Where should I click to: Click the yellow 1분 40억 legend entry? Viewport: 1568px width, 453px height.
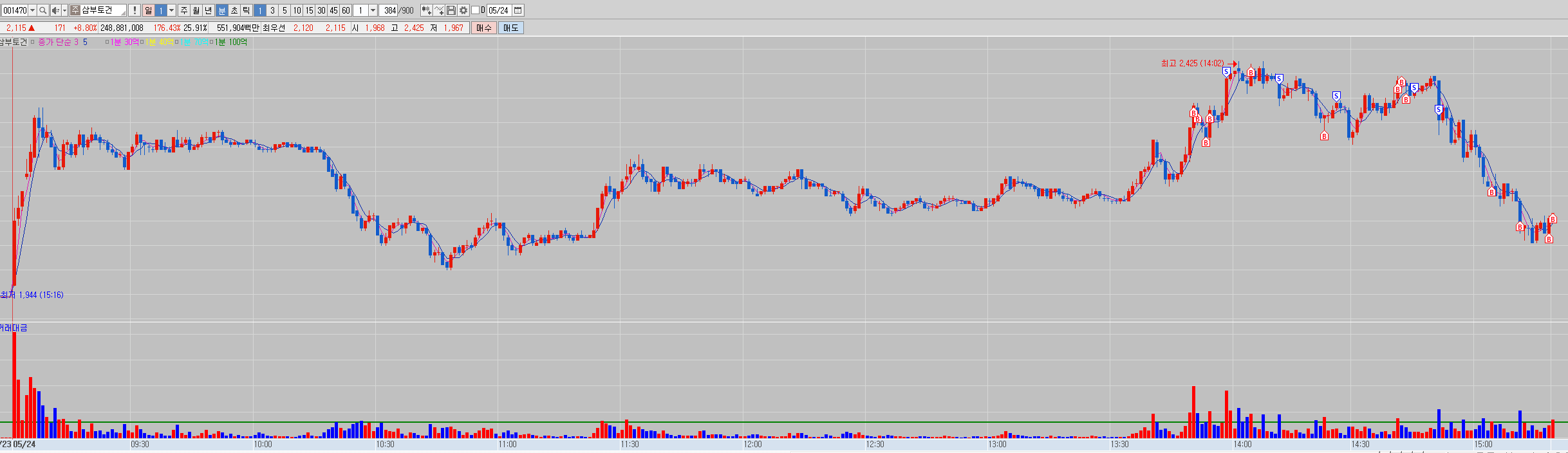[159, 42]
